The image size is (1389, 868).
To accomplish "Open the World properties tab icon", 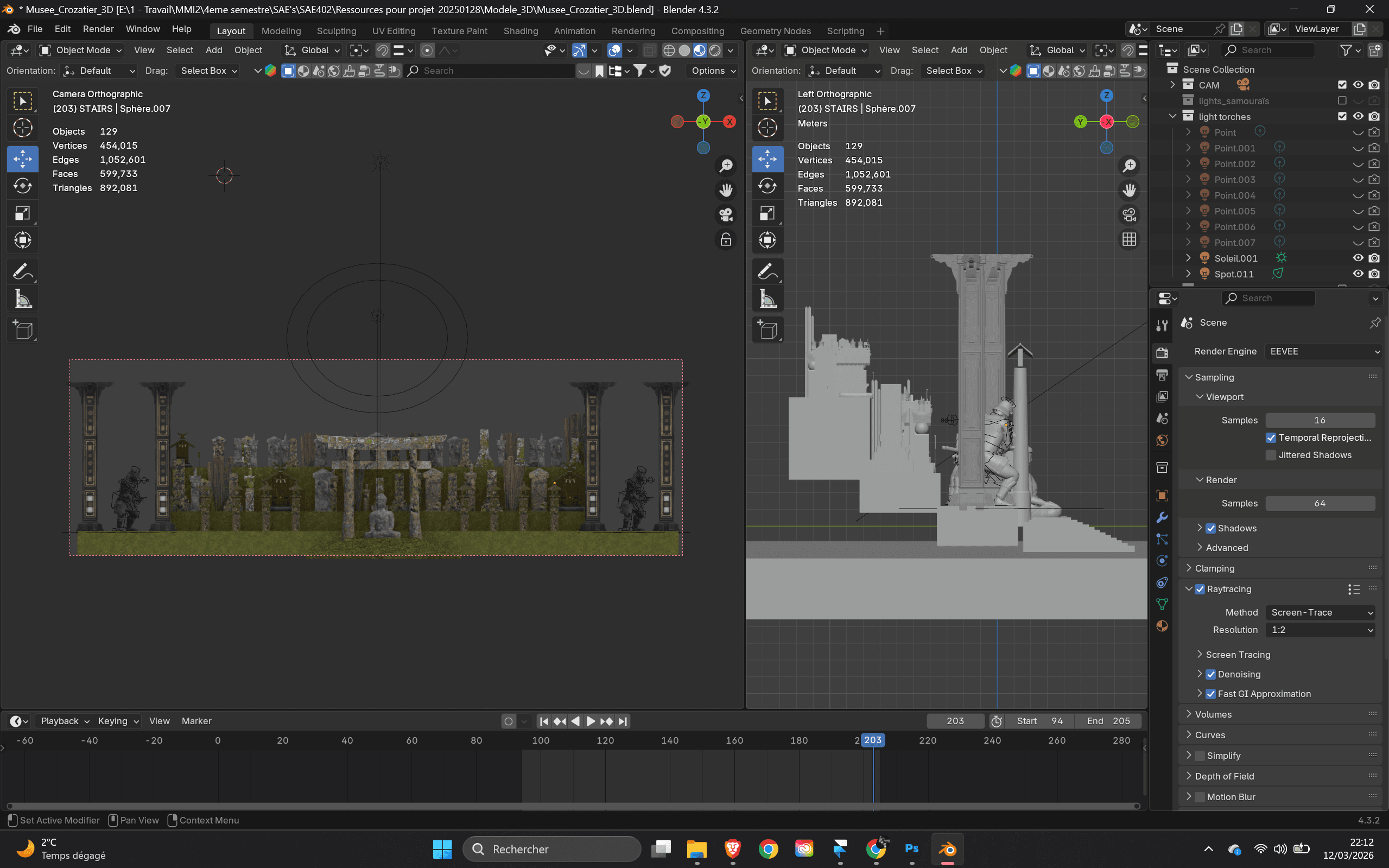I will [1162, 440].
